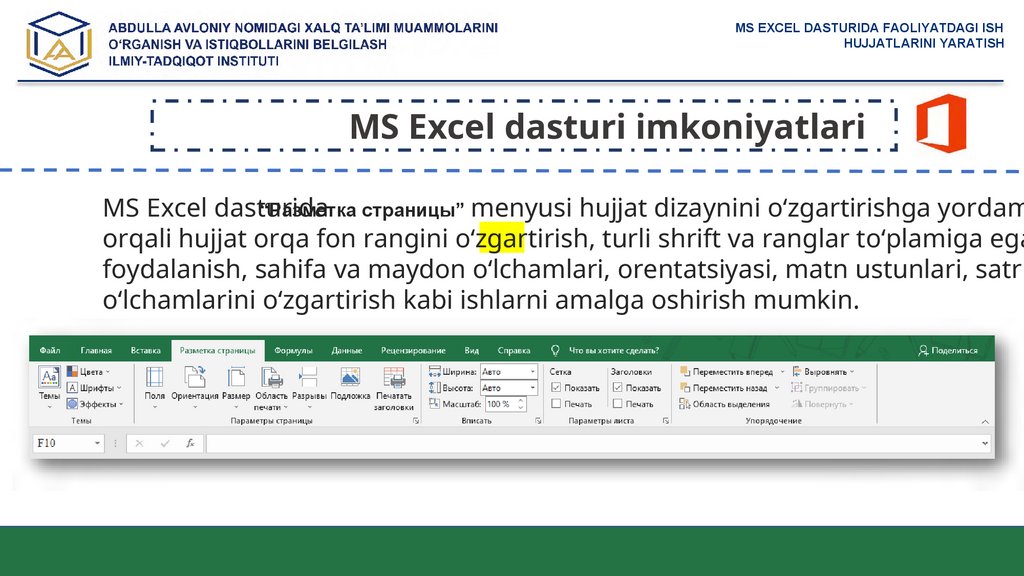
Task: Switch to the Рецензирование tab
Action: (x=413, y=351)
